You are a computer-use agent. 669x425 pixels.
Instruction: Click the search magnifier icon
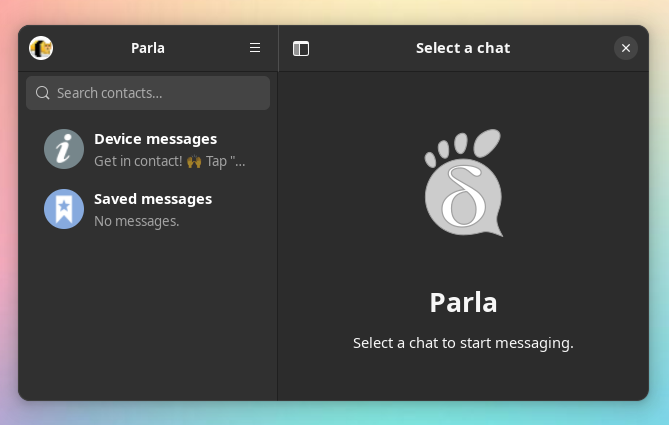43,93
